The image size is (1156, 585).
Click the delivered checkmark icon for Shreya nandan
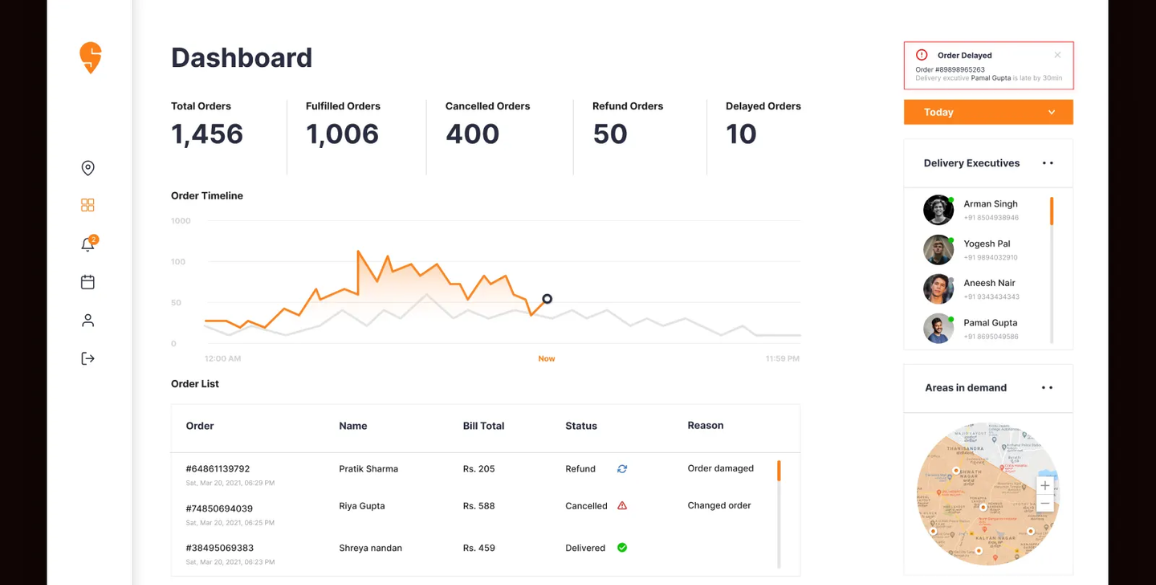point(621,547)
